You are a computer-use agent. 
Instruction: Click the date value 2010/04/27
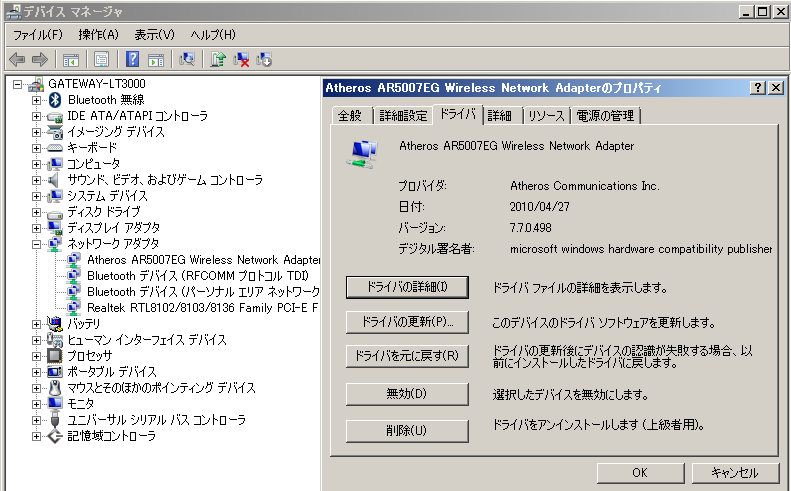click(x=539, y=207)
